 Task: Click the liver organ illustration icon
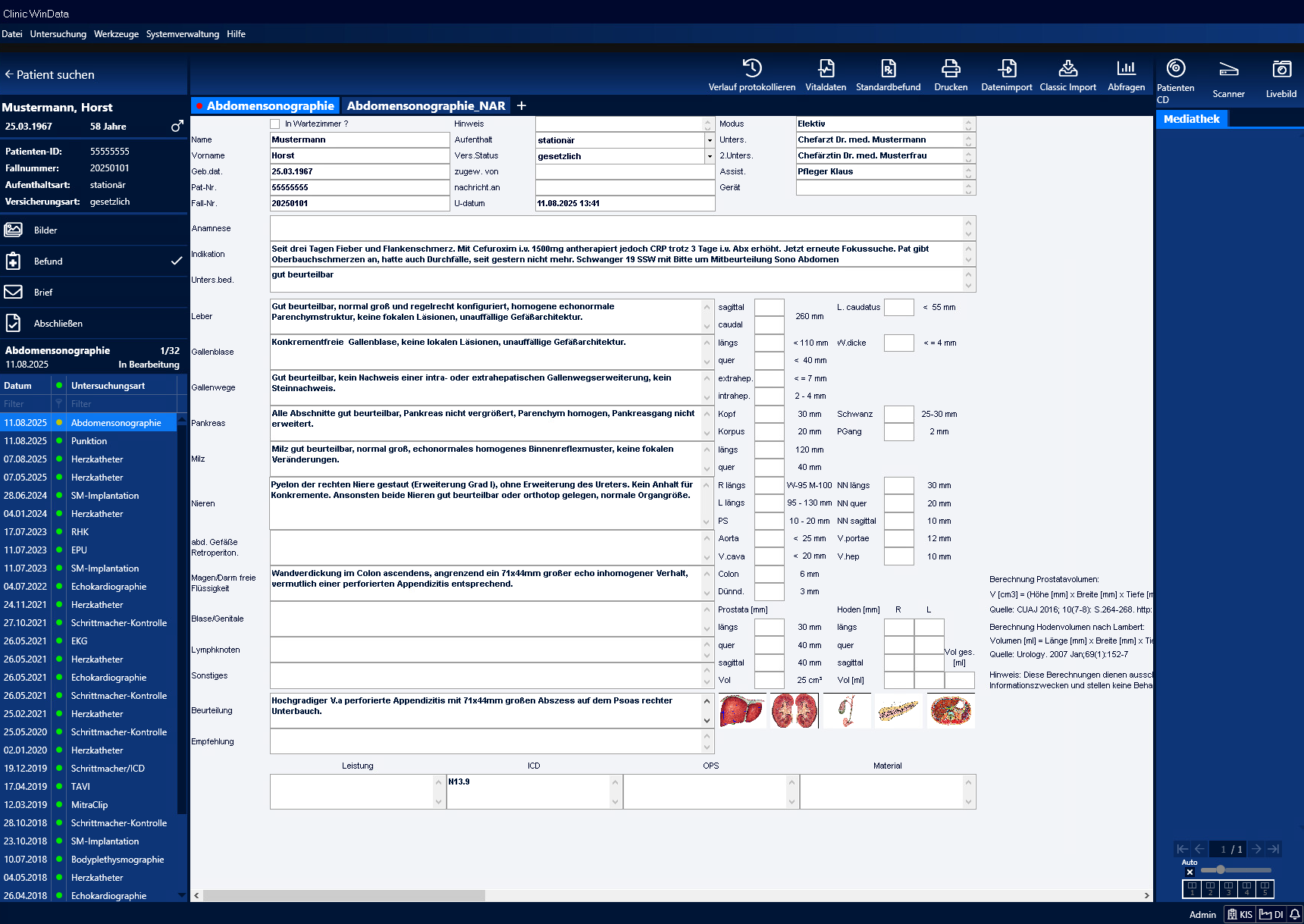click(742, 711)
